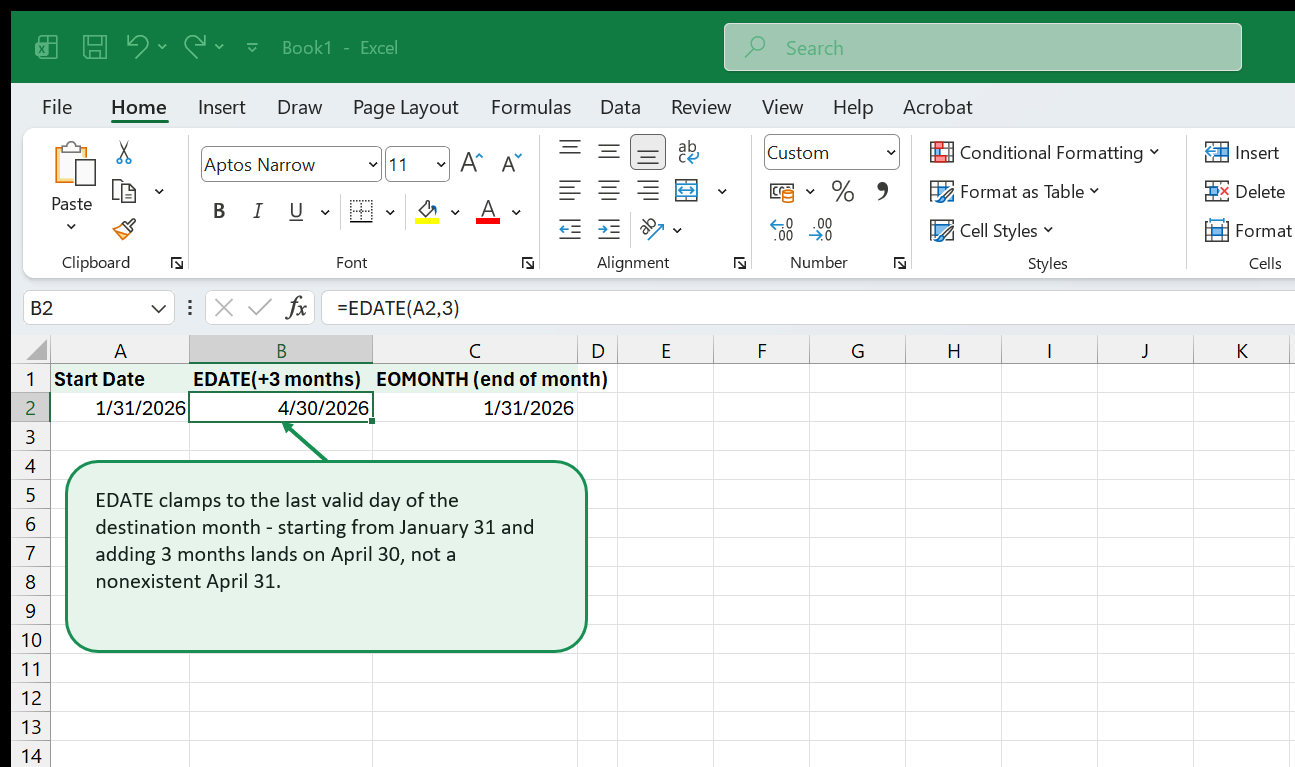Click Select All corner triangle
The height and width of the screenshot is (767, 1295).
pos(35,350)
